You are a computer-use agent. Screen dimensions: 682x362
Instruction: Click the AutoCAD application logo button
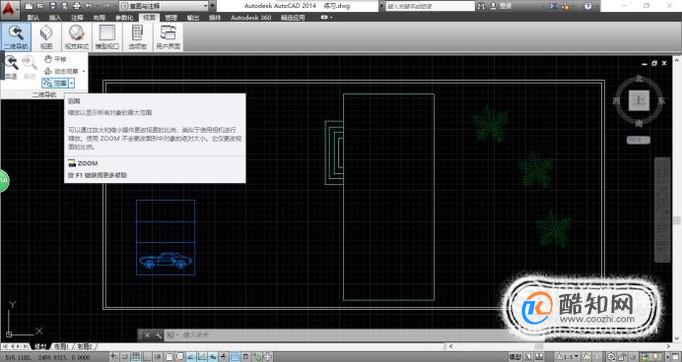tap(9, 9)
